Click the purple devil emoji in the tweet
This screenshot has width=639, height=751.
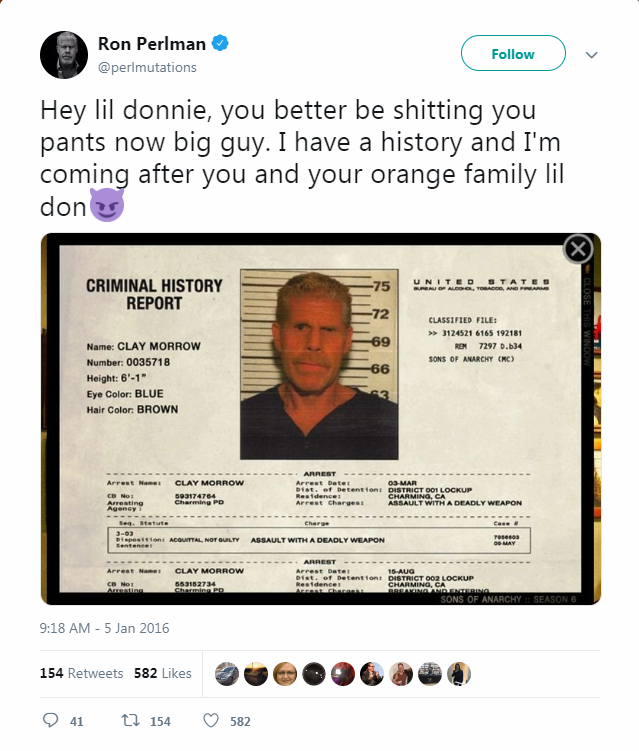(x=106, y=205)
